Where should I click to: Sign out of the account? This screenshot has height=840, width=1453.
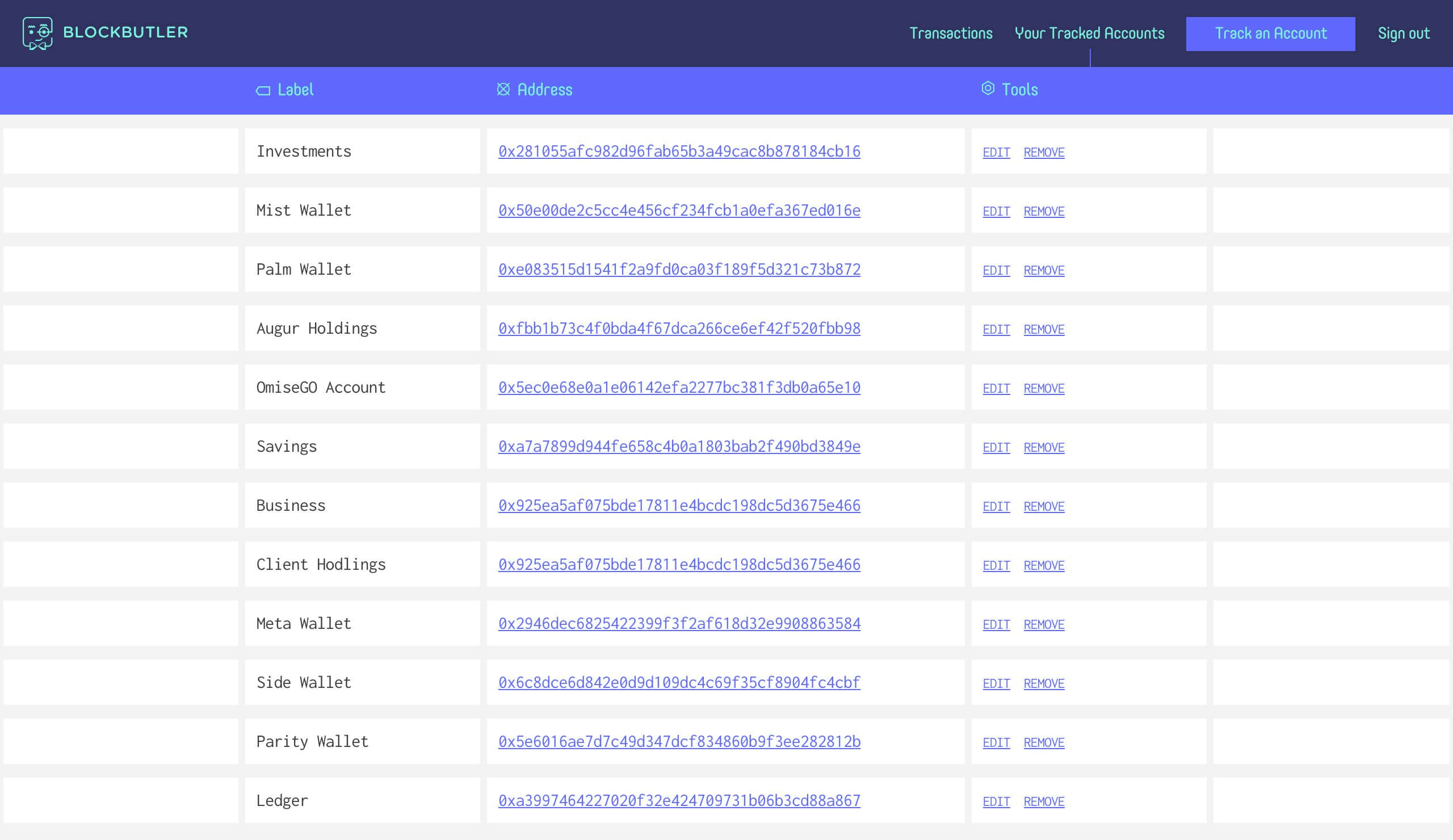point(1404,33)
